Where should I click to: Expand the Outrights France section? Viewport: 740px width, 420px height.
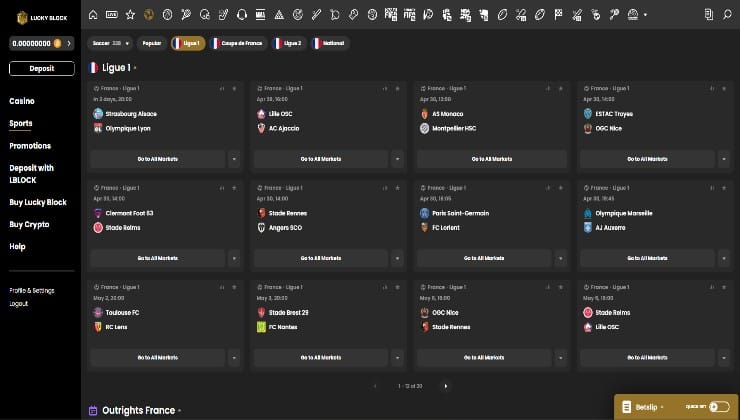tap(179, 411)
